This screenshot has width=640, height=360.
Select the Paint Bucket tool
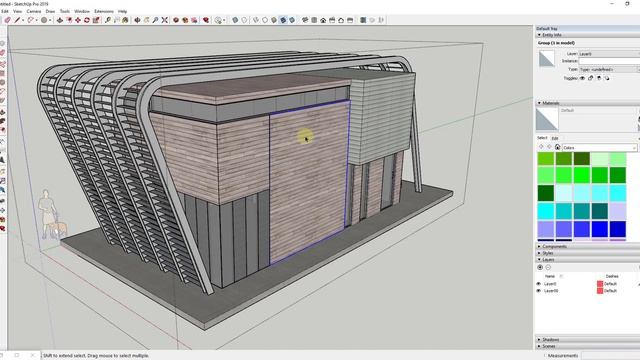[126, 20]
